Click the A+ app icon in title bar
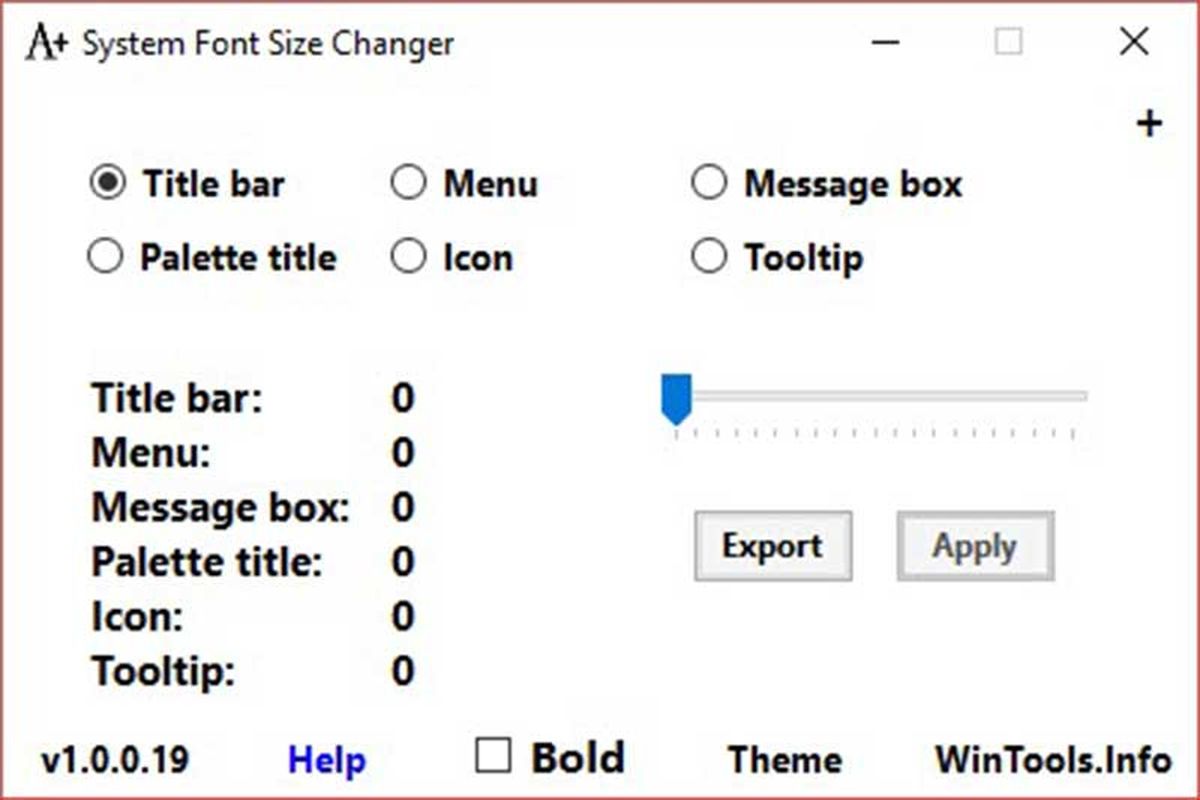The image size is (1200, 800). tap(45, 43)
